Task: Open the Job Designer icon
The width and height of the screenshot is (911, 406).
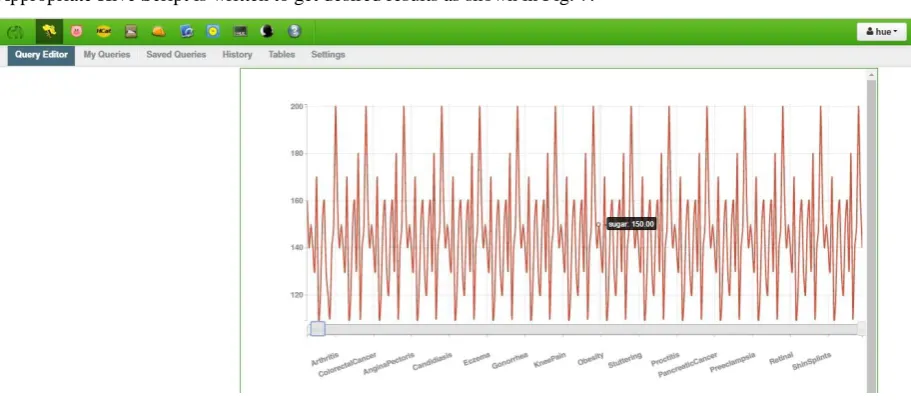Action: [x=186, y=31]
